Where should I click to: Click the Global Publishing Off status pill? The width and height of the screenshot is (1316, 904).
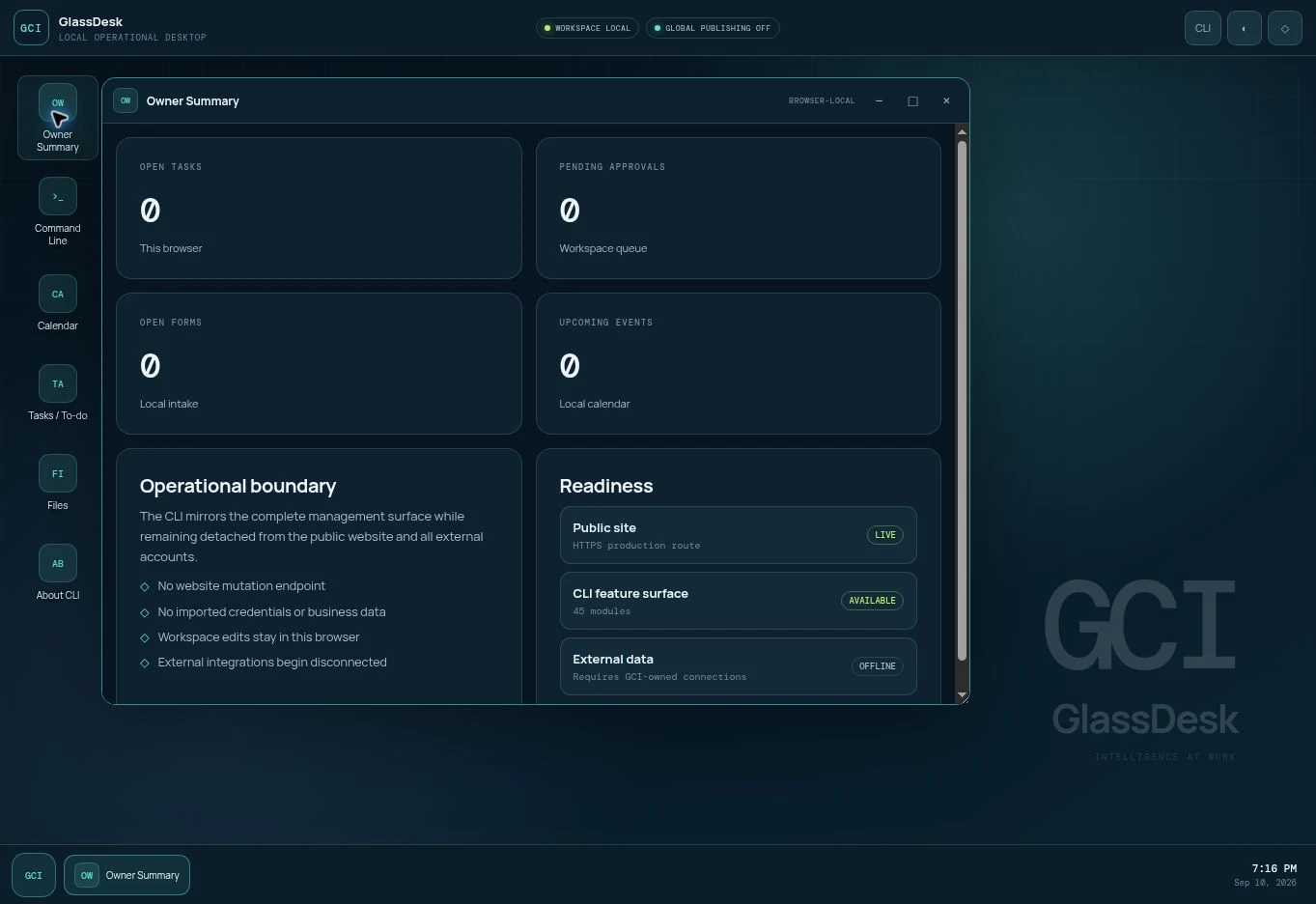click(713, 28)
